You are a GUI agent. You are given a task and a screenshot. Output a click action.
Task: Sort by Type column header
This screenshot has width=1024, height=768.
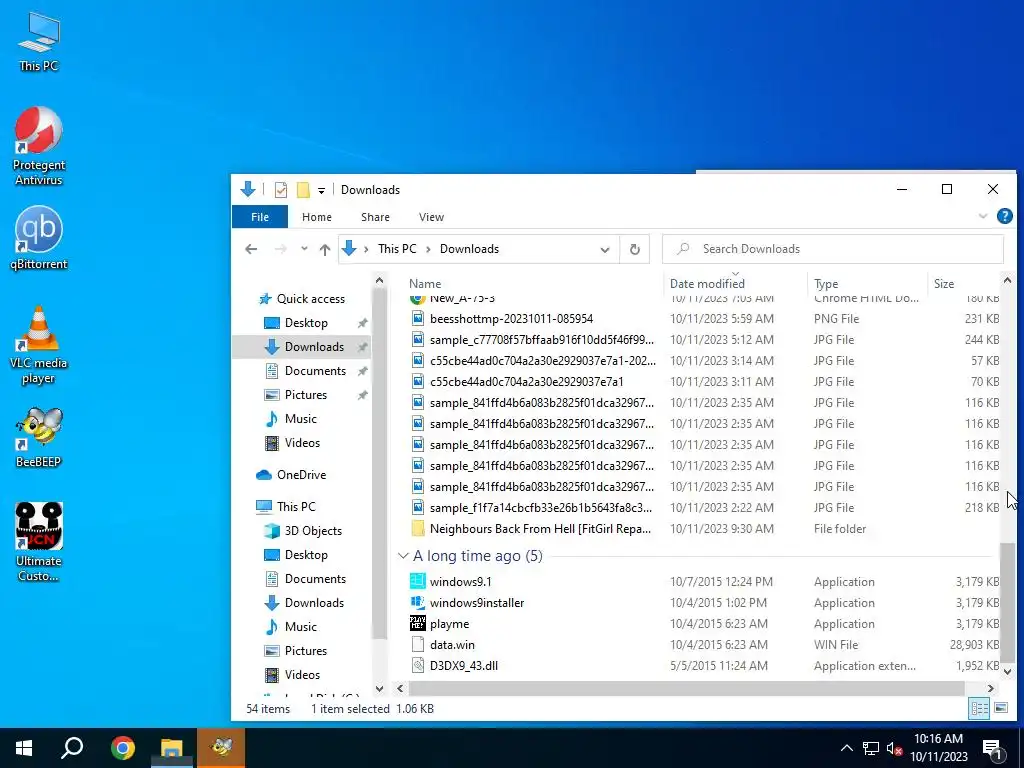point(826,283)
